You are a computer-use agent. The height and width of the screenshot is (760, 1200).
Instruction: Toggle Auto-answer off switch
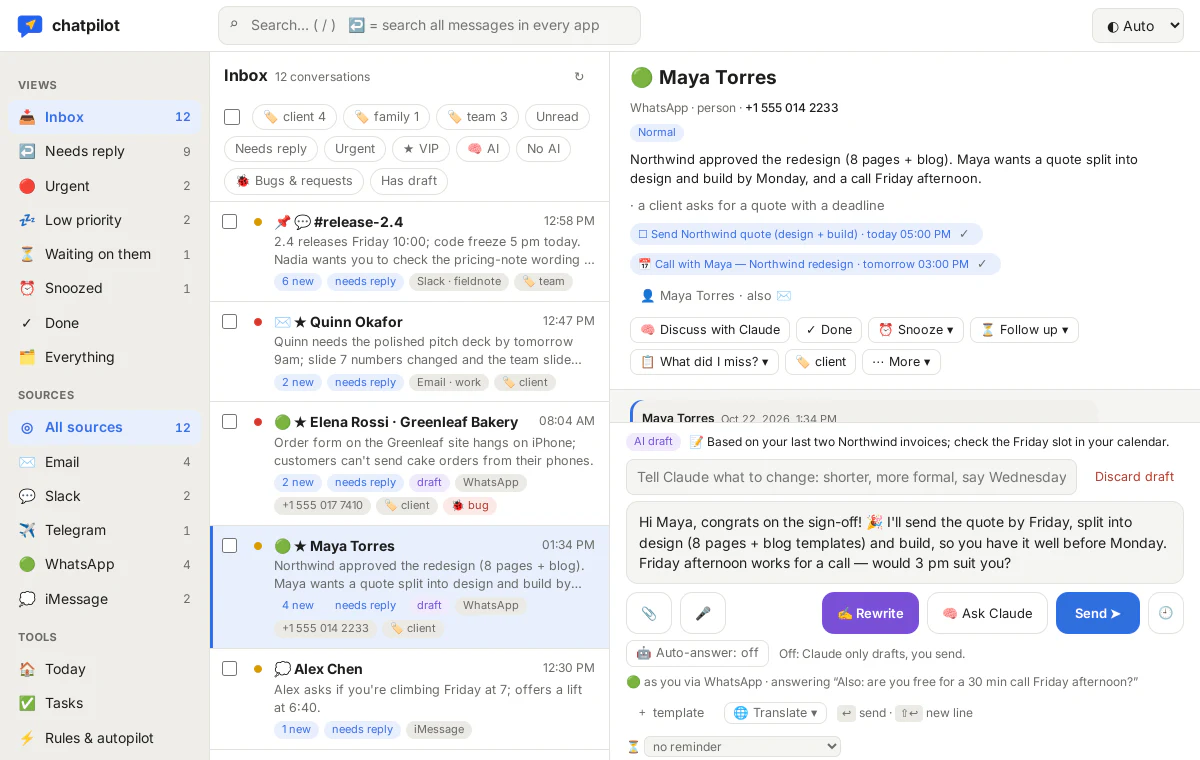click(x=697, y=653)
